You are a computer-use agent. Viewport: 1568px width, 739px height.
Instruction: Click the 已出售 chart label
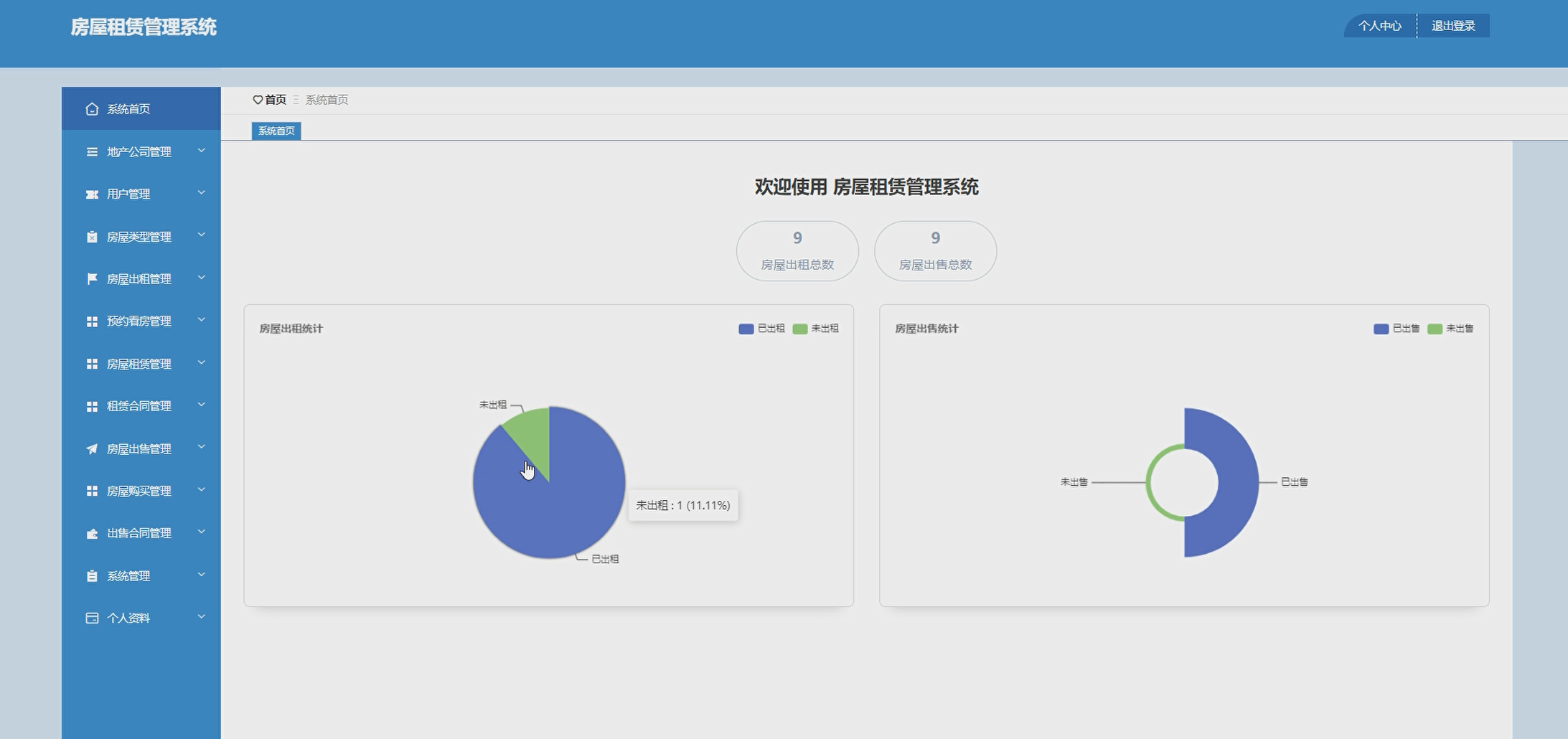(x=1295, y=482)
